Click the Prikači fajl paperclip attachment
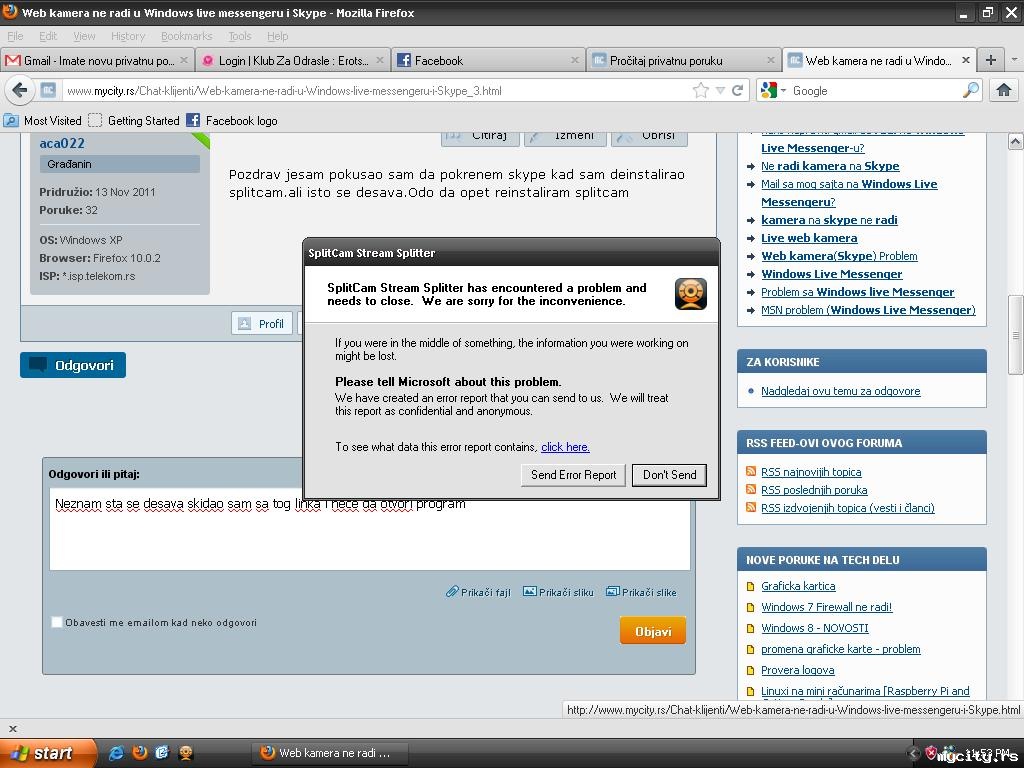The image size is (1024, 768). [478, 592]
